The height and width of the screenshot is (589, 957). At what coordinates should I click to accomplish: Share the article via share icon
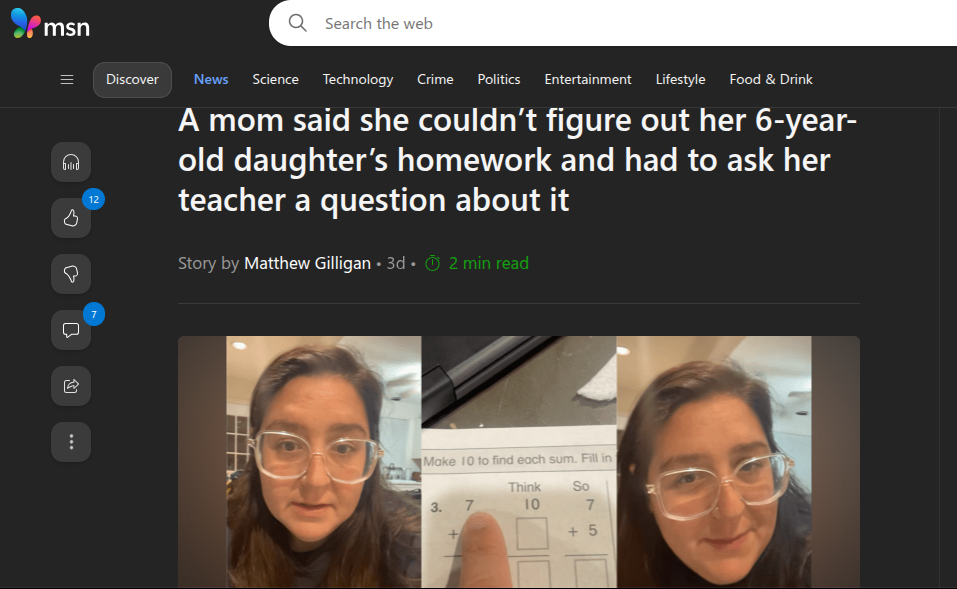pyautogui.click(x=71, y=386)
